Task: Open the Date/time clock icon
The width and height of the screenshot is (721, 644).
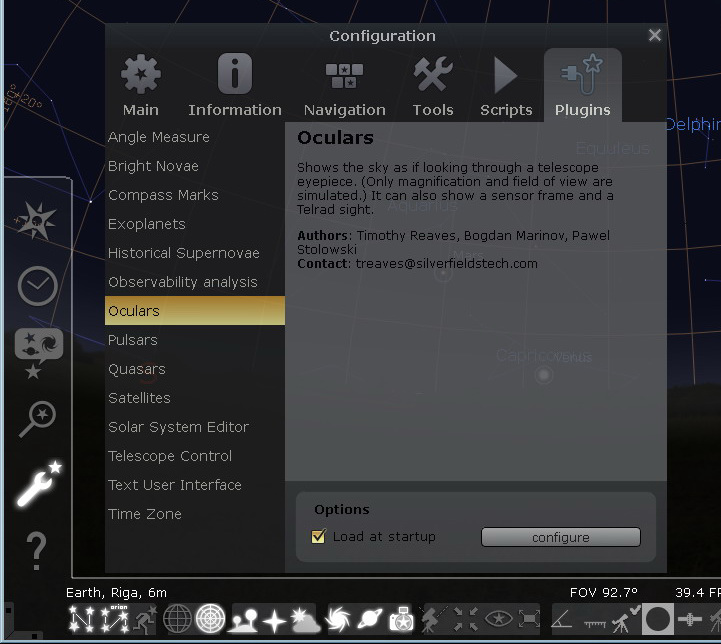Action: coord(38,287)
